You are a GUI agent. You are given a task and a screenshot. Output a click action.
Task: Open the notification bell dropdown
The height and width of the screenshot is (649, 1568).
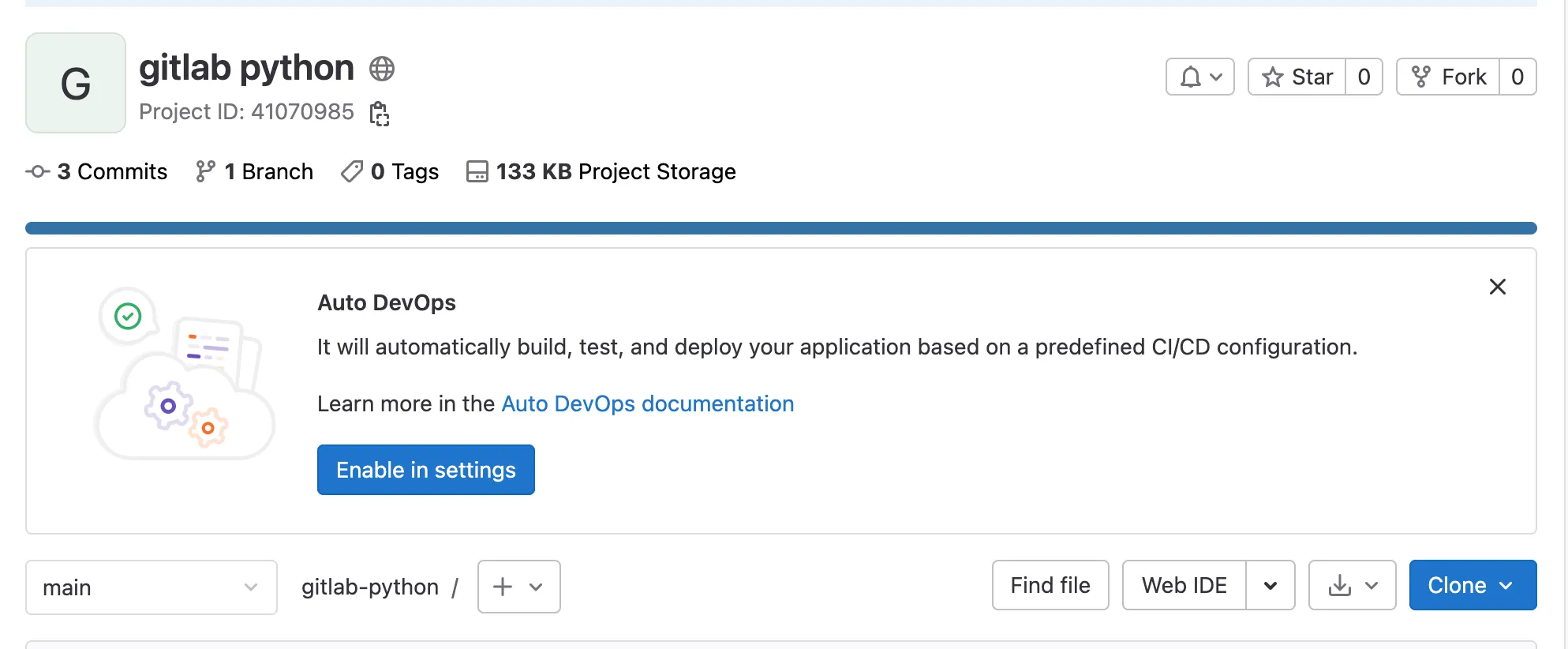pyautogui.click(x=1200, y=77)
